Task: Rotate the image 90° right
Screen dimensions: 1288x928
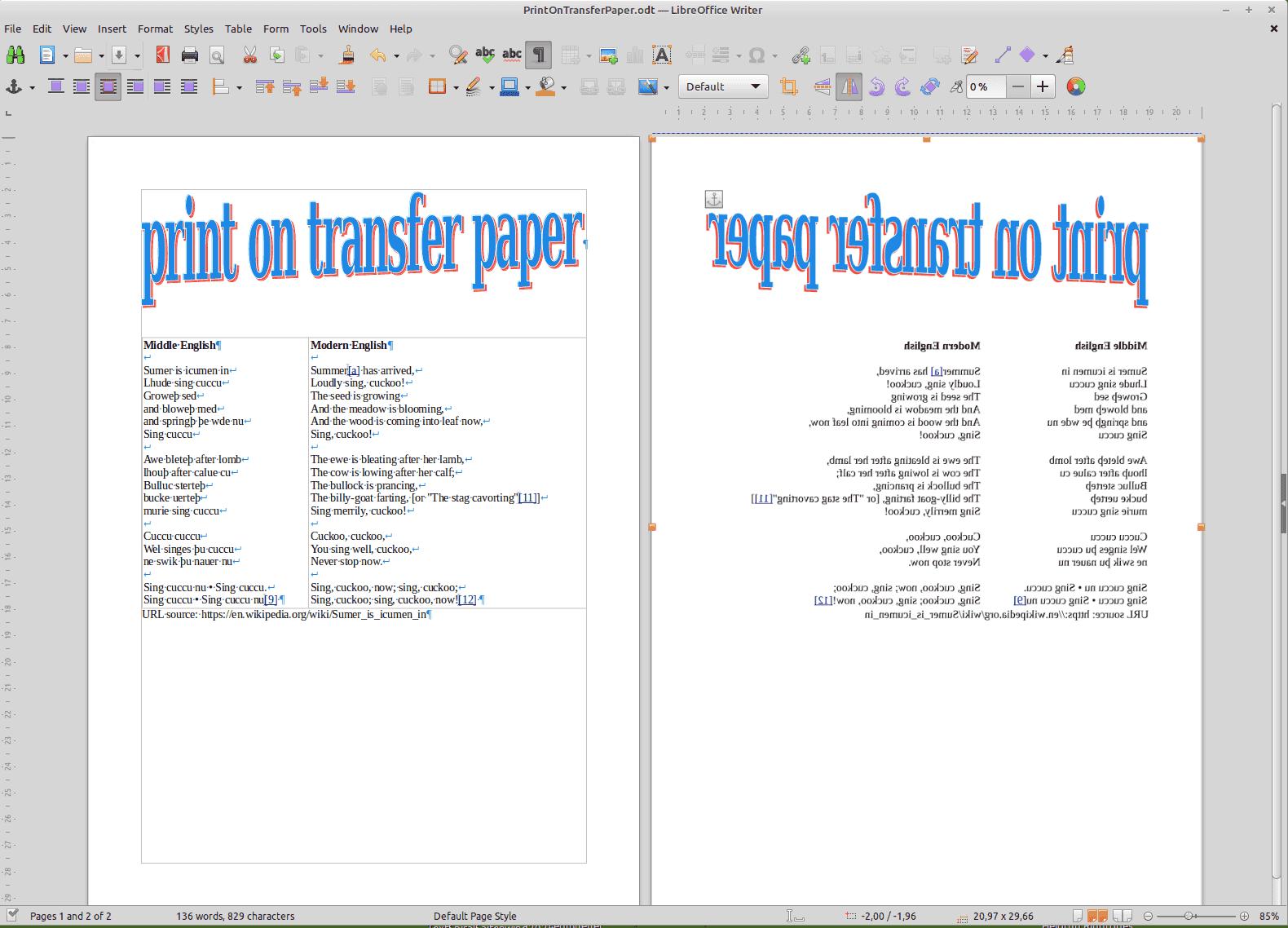Action: click(903, 86)
